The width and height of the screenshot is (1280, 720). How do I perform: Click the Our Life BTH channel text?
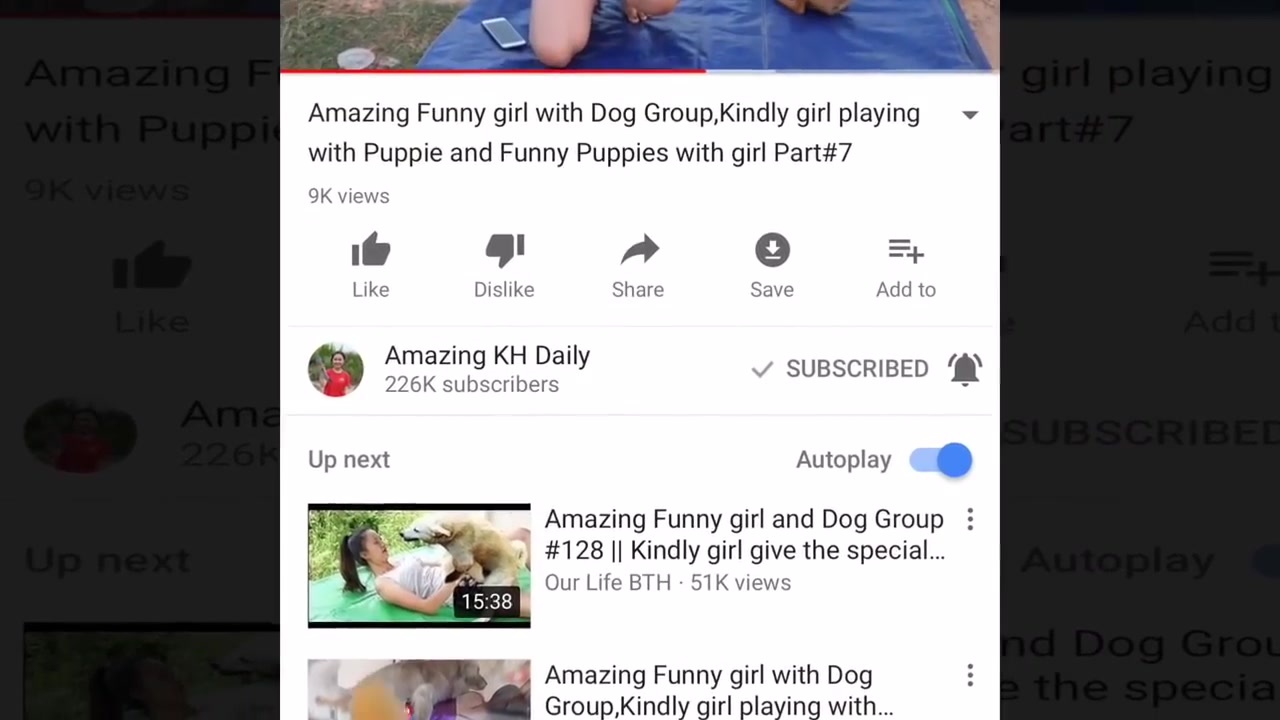[607, 583]
